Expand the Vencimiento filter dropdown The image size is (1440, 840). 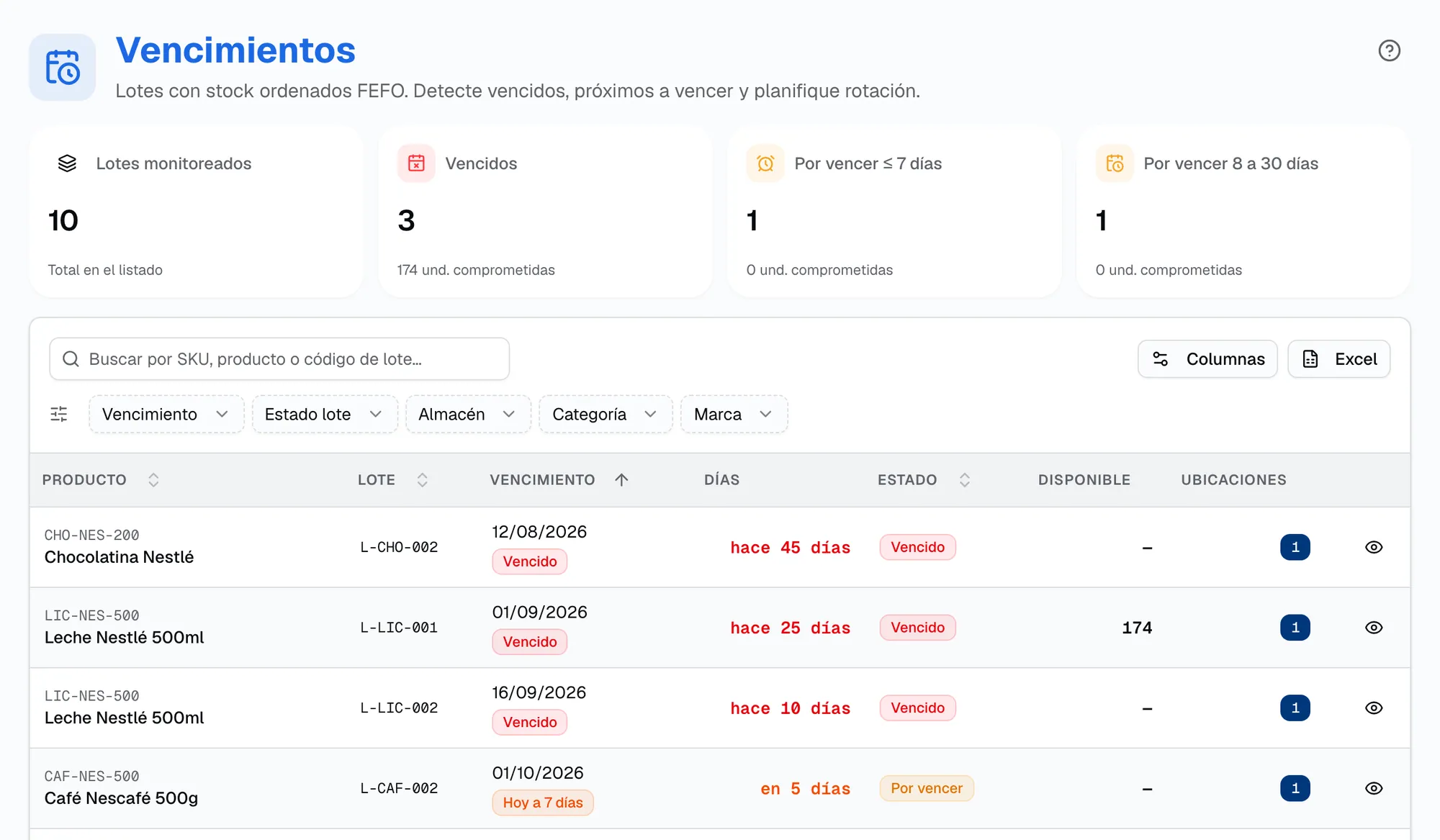[166, 414]
